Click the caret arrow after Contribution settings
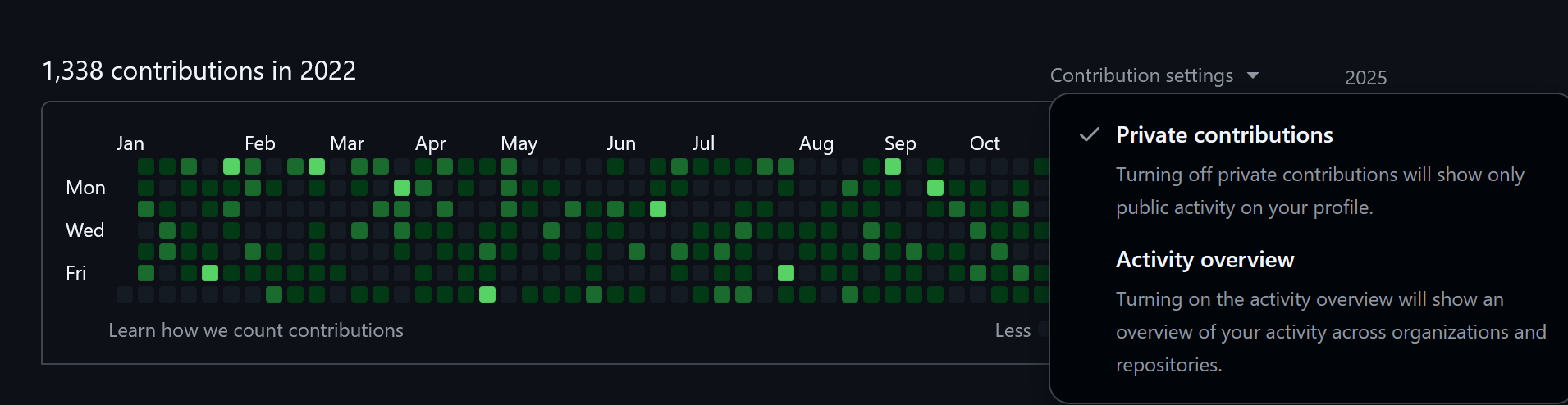 pyautogui.click(x=1253, y=75)
